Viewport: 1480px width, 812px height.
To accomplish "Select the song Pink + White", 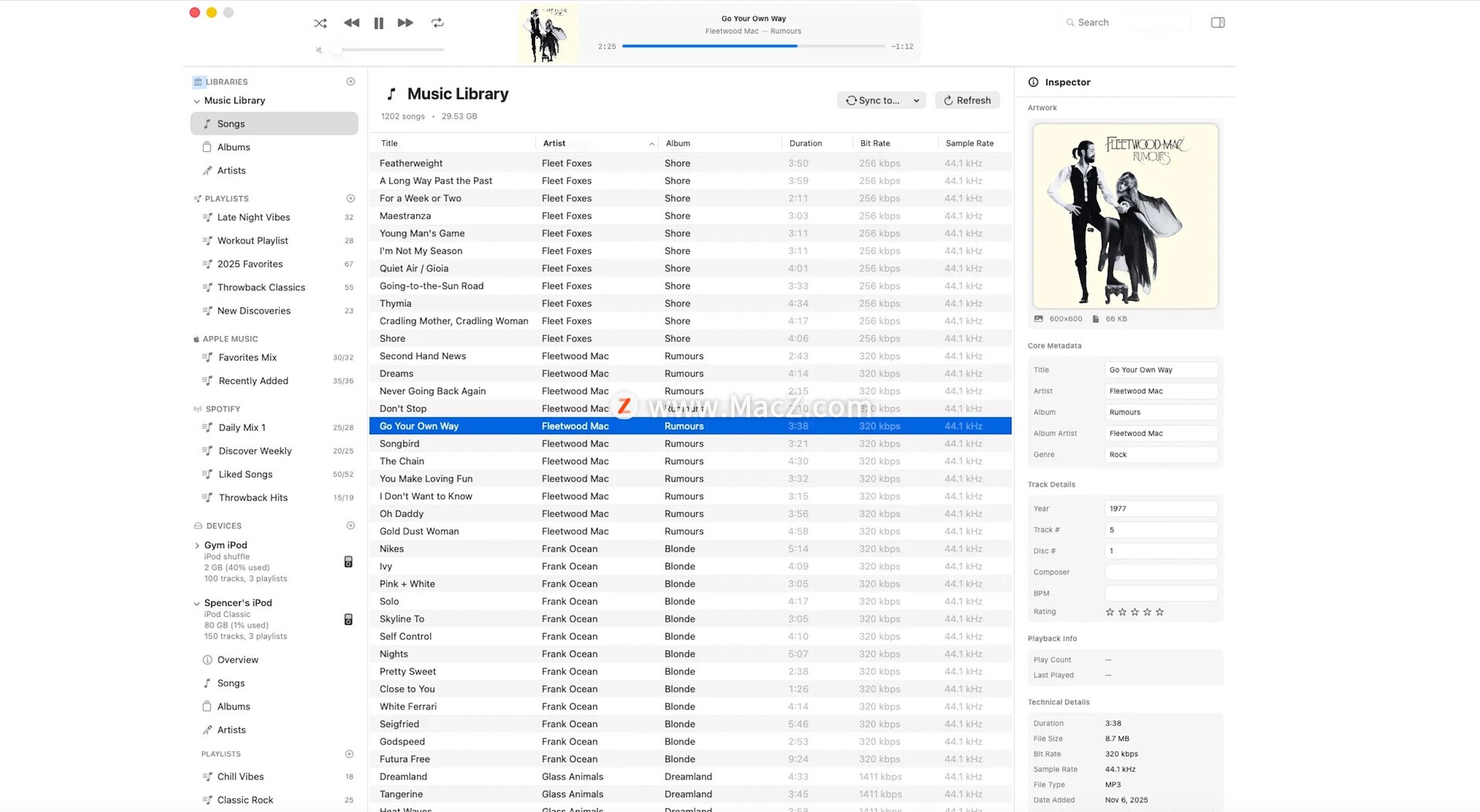I will 690,584.
